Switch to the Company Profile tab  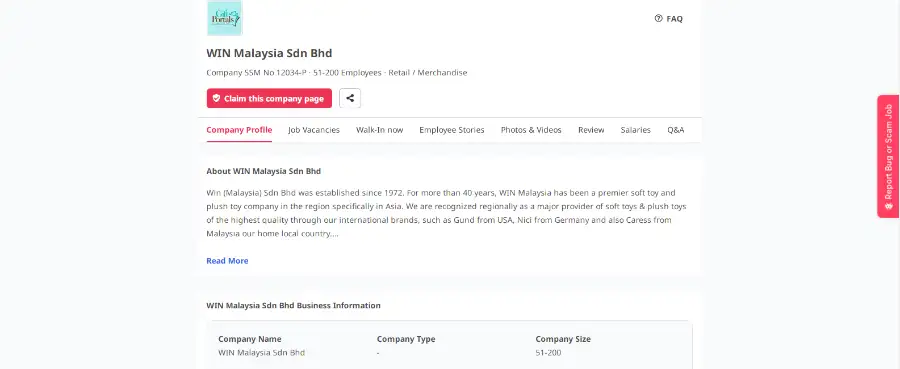tap(239, 130)
